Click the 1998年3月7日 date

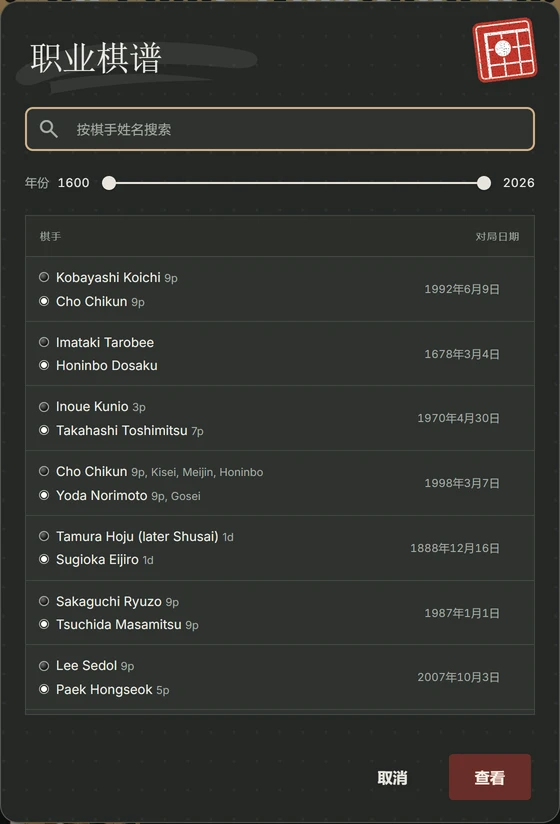click(462, 483)
